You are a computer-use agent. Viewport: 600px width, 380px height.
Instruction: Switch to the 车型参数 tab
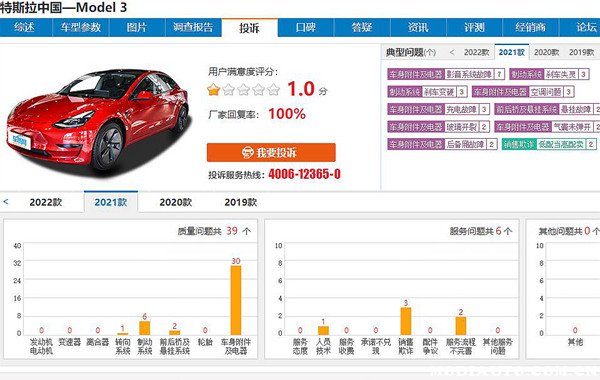tap(81, 28)
